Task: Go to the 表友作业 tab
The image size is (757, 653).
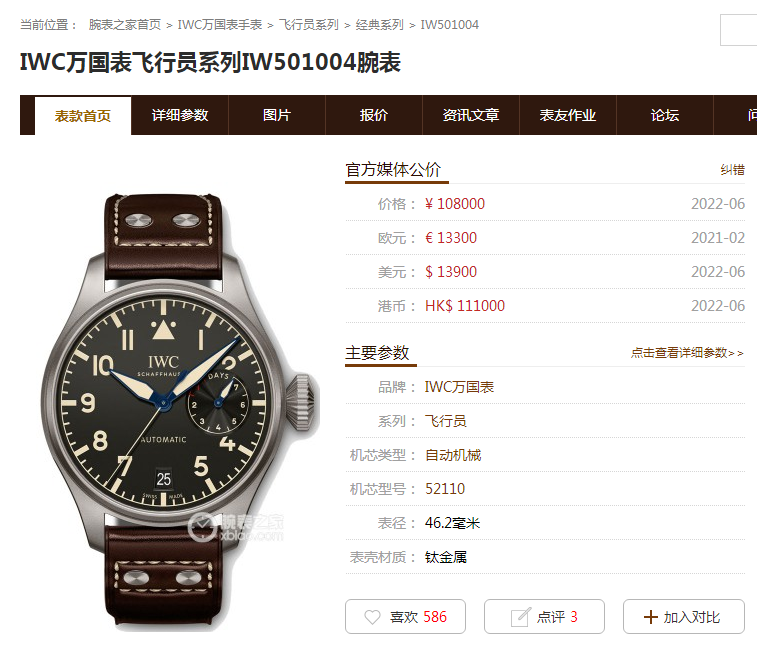Action: (x=568, y=115)
